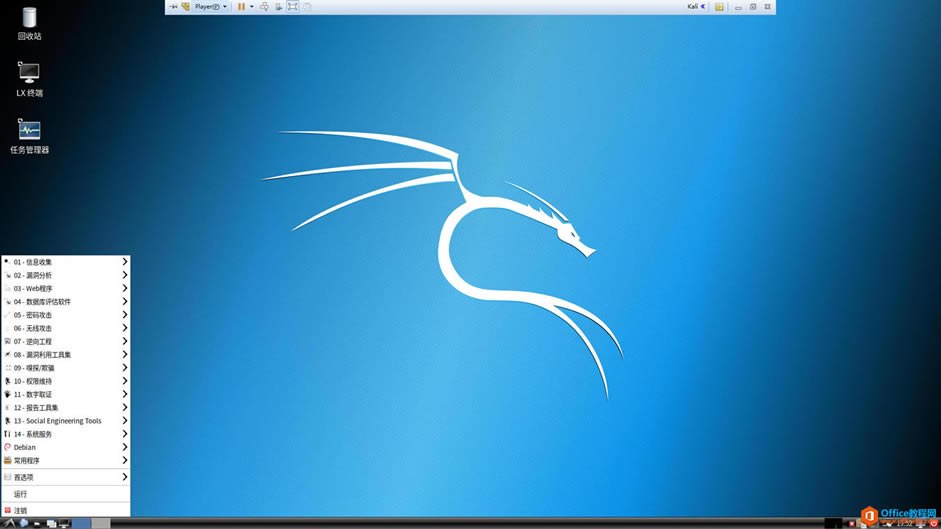
Task: Choose 注销 logout from the start menu
Action: click(x=65, y=510)
